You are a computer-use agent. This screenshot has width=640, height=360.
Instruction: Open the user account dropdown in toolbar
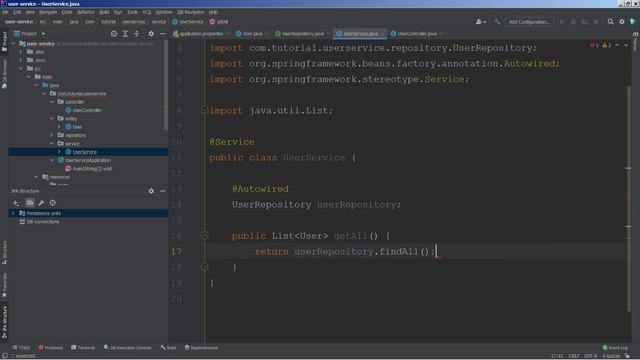[481, 22]
